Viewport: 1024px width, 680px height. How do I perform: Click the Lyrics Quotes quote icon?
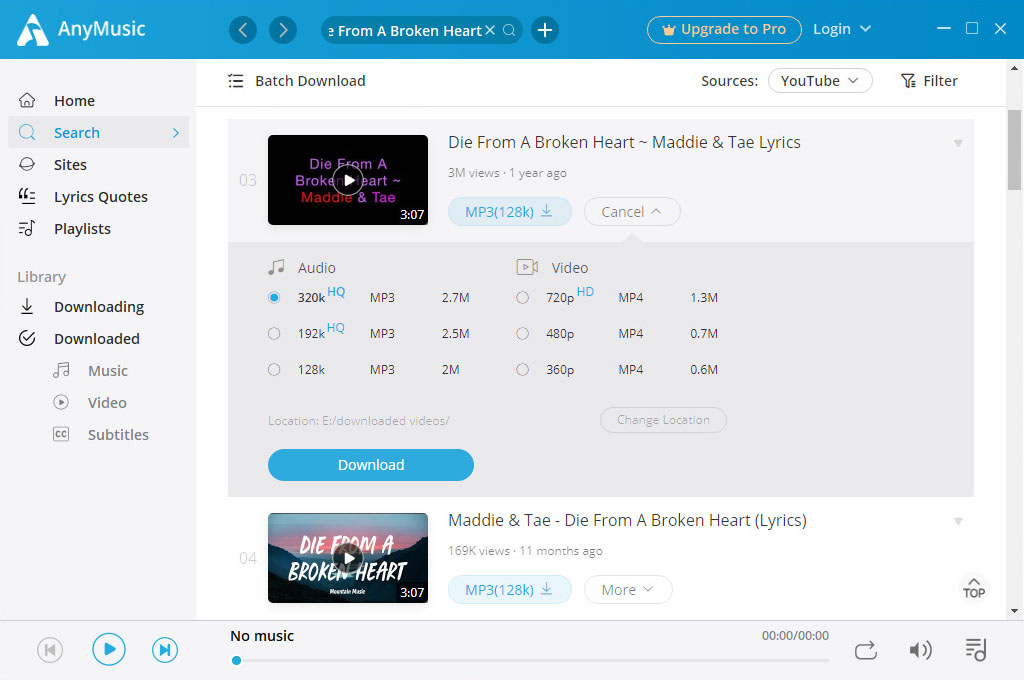[27, 196]
